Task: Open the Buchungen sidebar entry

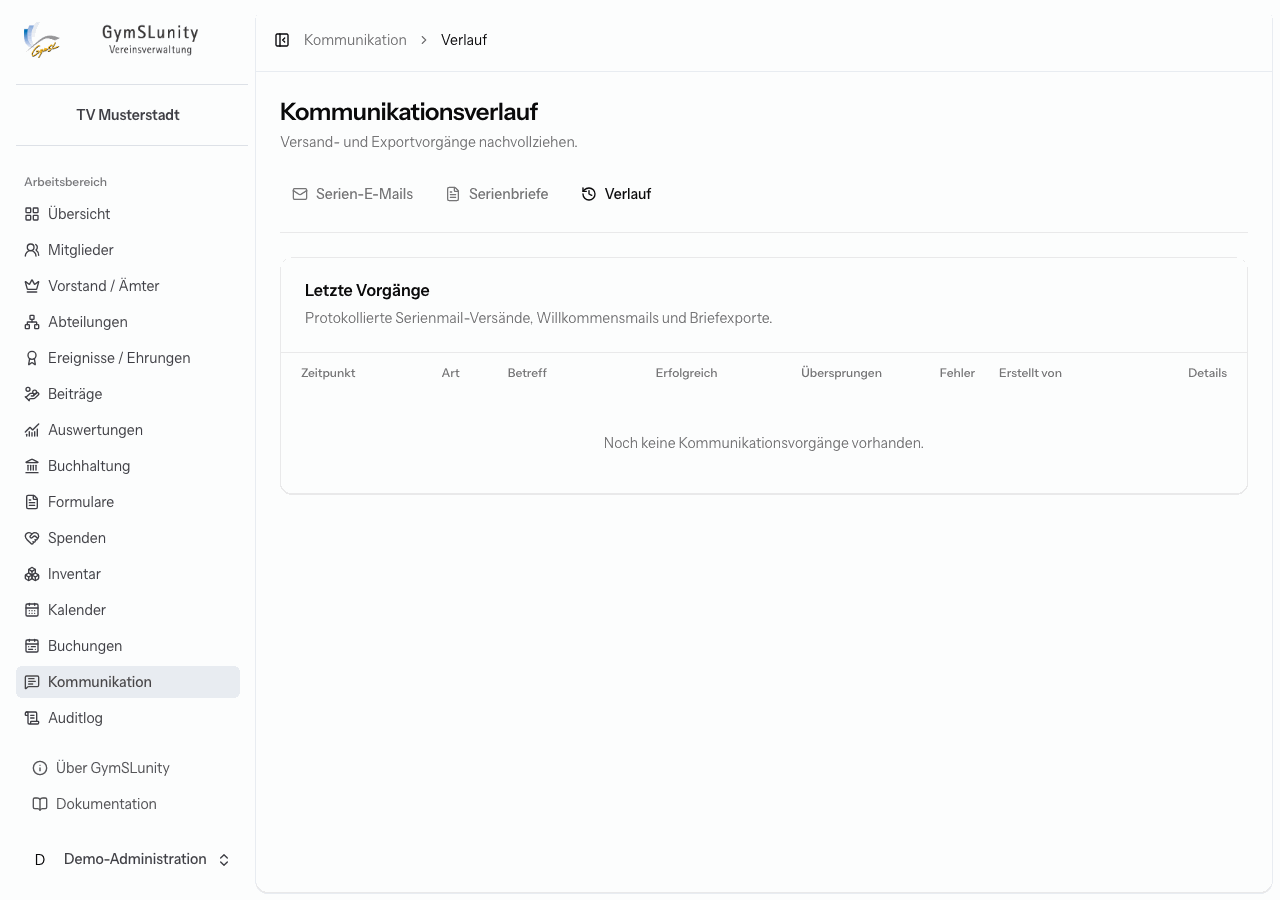Action: point(128,646)
